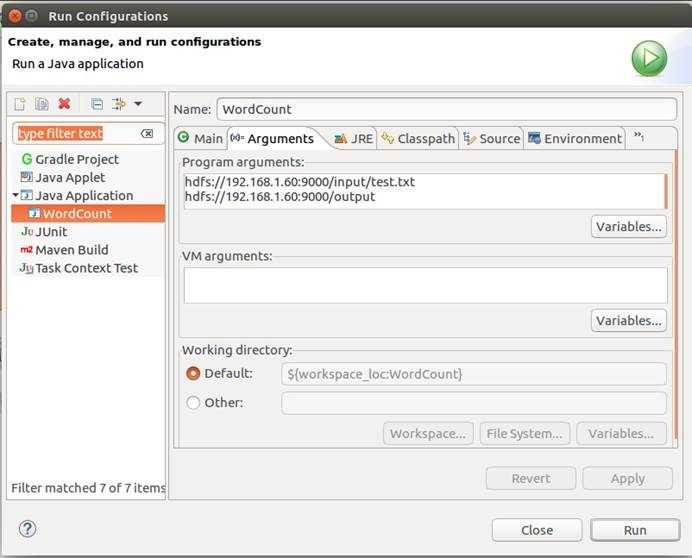Select the Other working directory radio button
The height and width of the screenshot is (558, 692).
(194, 403)
